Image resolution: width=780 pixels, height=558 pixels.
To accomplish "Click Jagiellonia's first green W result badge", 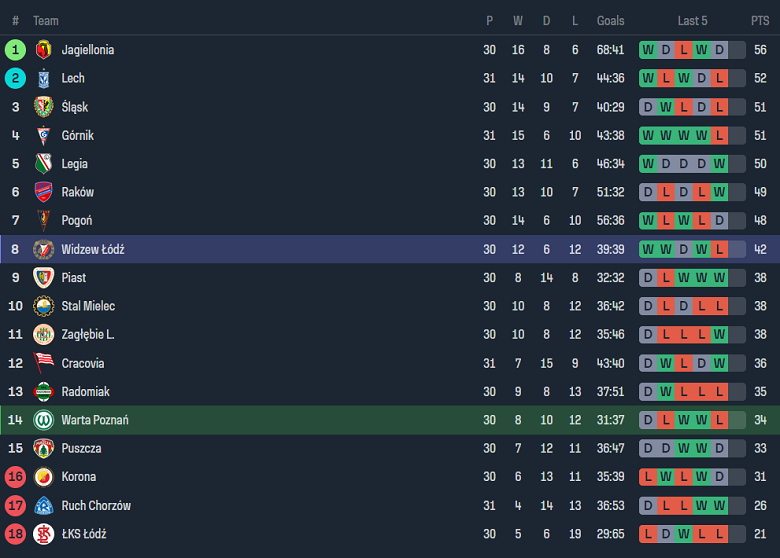I will point(648,50).
